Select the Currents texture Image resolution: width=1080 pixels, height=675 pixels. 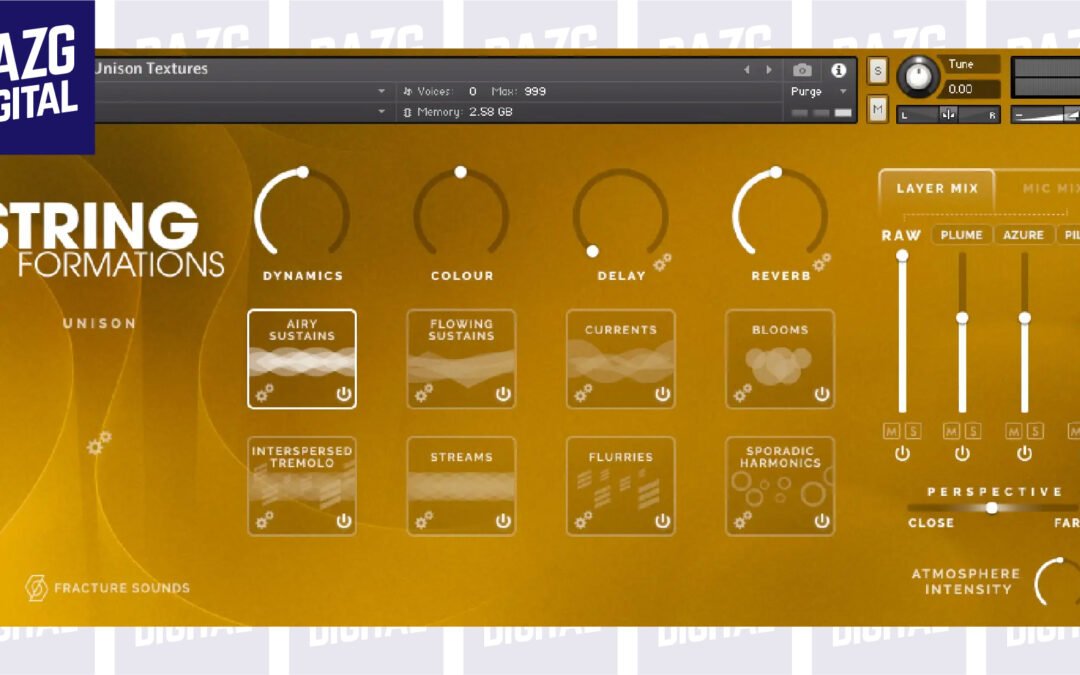tap(621, 359)
